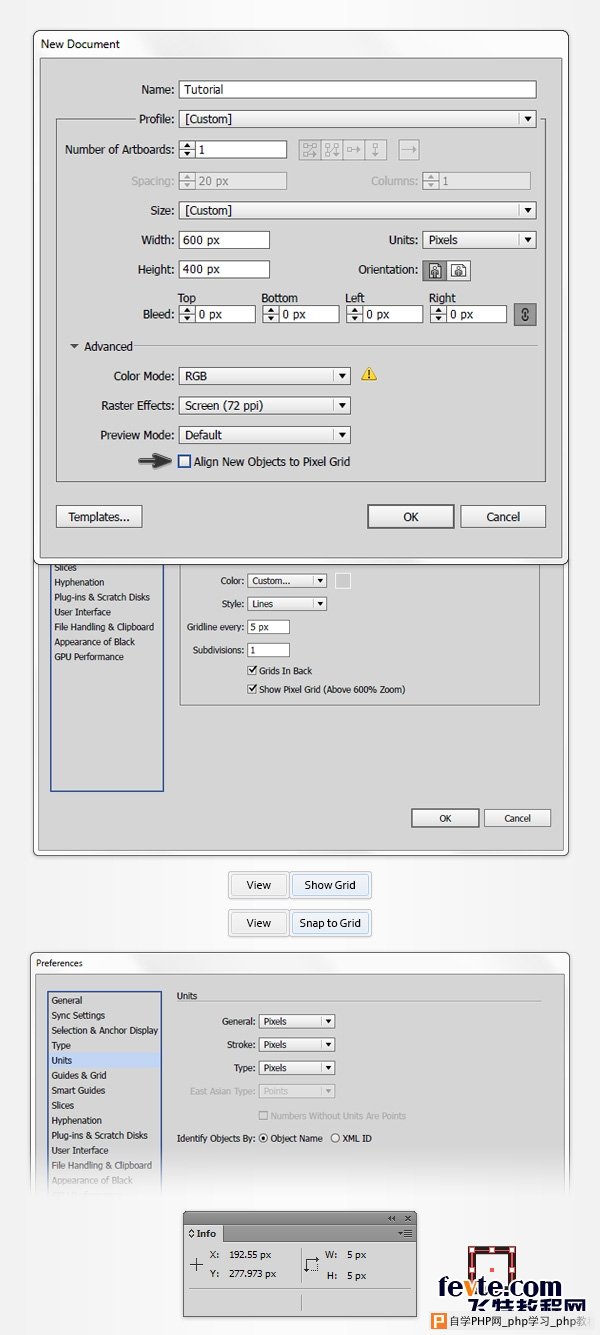The width and height of the screenshot is (600, 1335).
Task: Toggle the Grids In Back checkbox
Action: click(252, 671)
